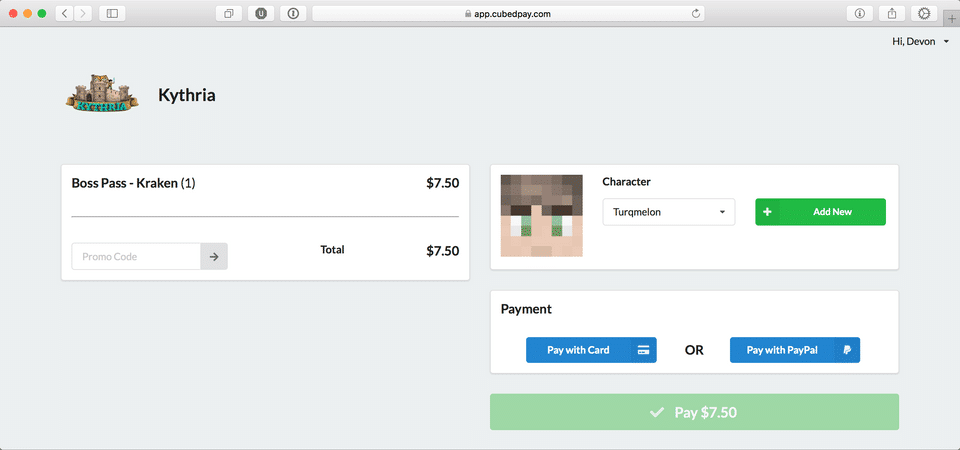The image size is (960, 450).
Task: Click the gear extension icon in toolbar
Action: pos(924,13)
